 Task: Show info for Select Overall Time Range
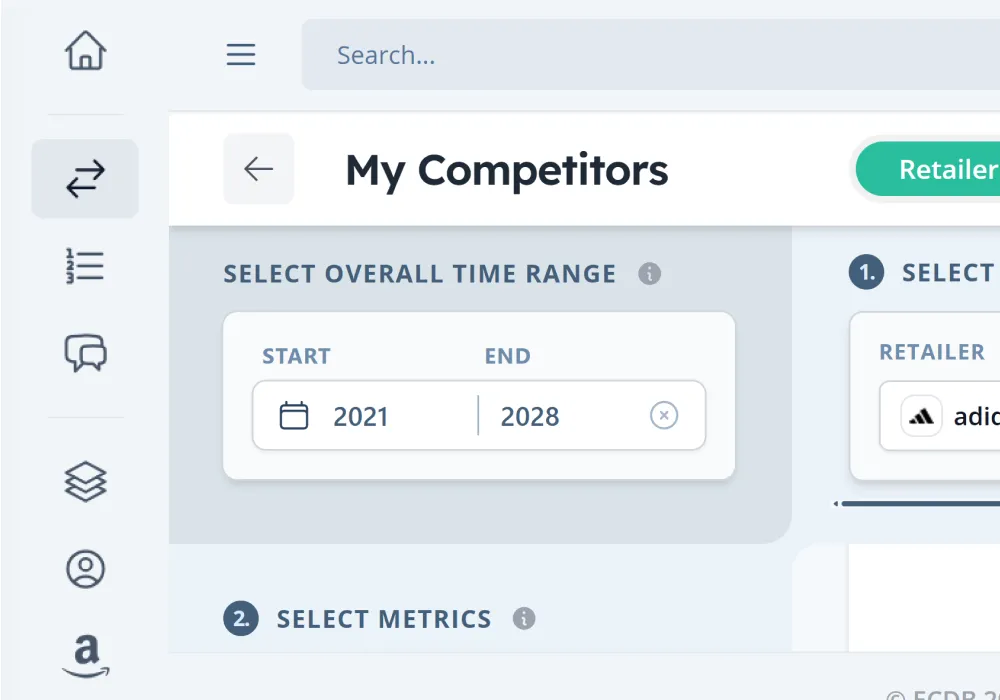coord(650,273)
